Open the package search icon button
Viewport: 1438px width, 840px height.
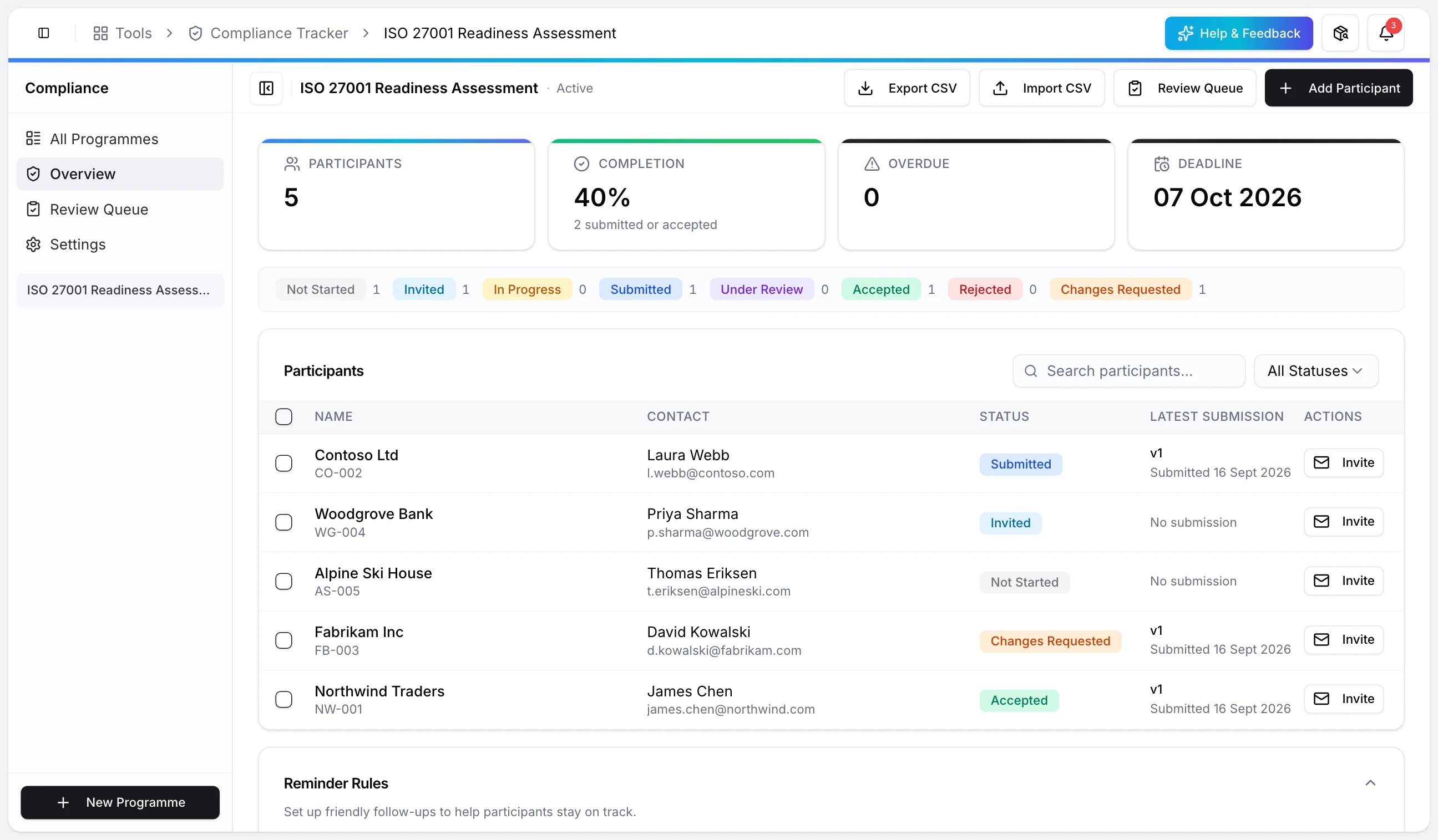1340,33
